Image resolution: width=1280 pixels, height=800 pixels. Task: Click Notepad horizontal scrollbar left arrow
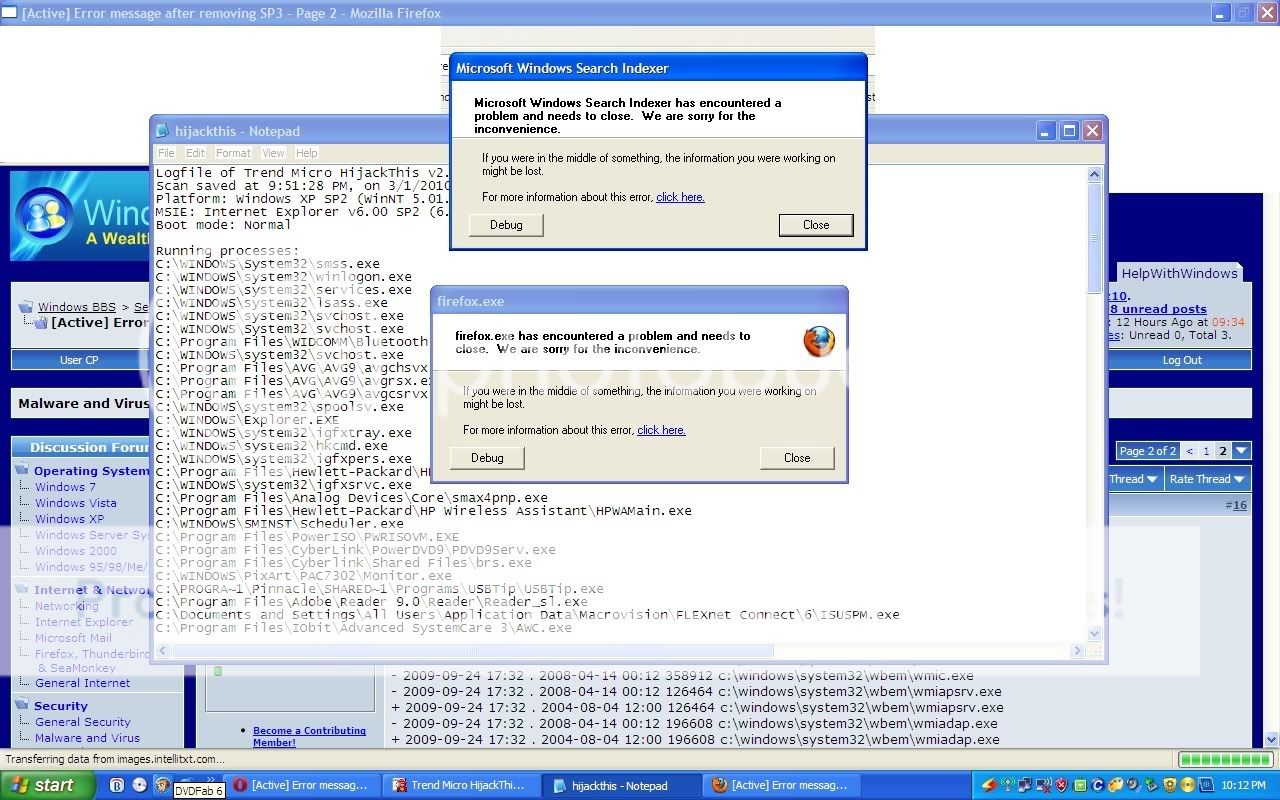(163, 651)
